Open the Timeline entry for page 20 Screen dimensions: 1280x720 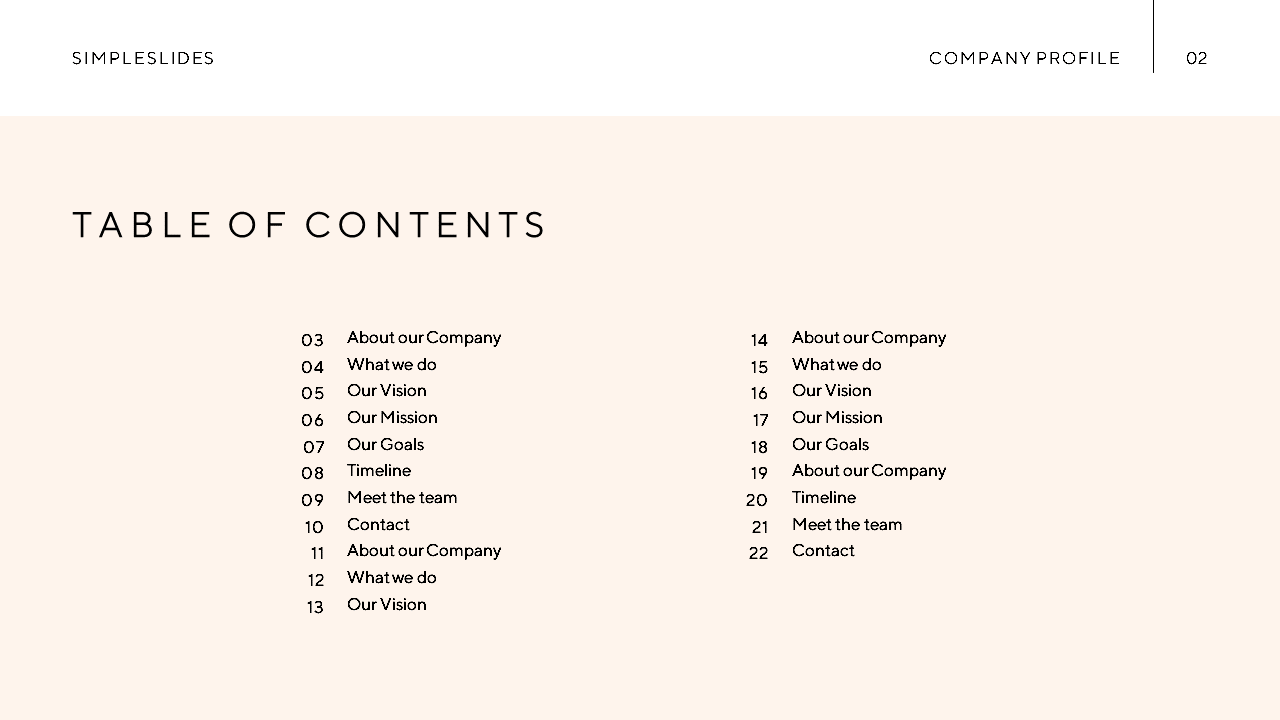pyautogui.click(x=824, y=498)
